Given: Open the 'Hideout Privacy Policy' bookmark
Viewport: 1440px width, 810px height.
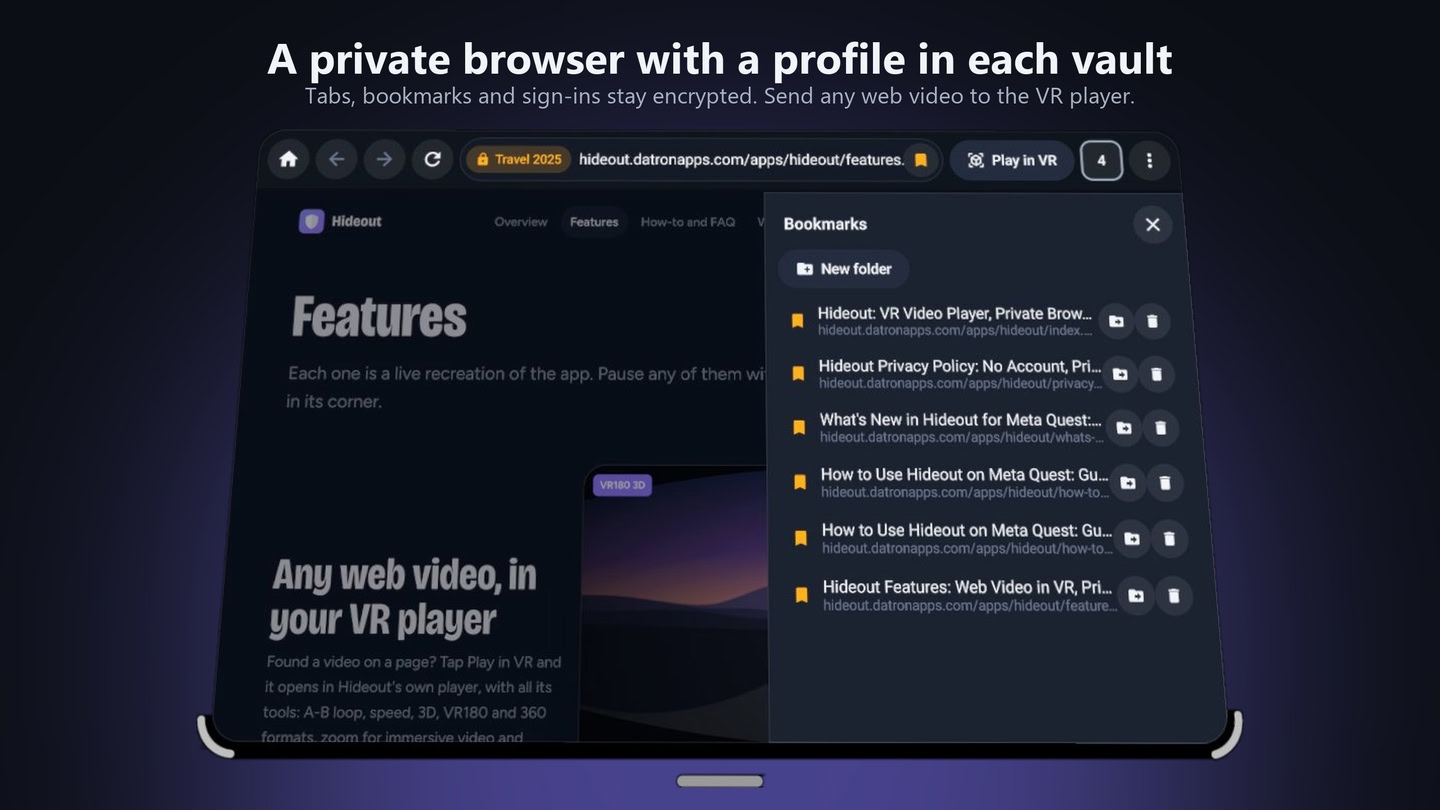Looking at the screenshot, I should [x=945, y=374].
